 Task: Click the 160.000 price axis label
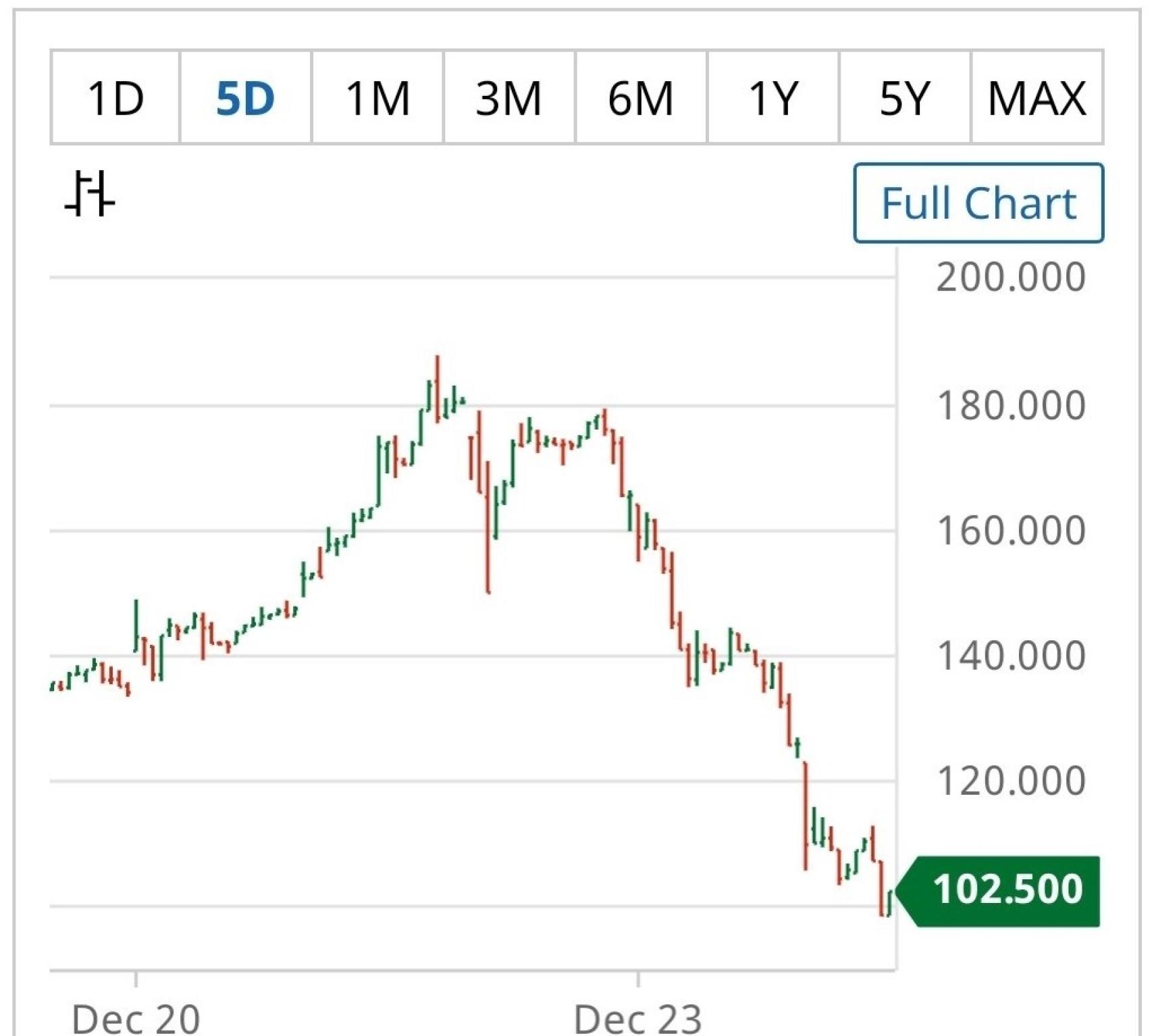[x=1010, y=530]
